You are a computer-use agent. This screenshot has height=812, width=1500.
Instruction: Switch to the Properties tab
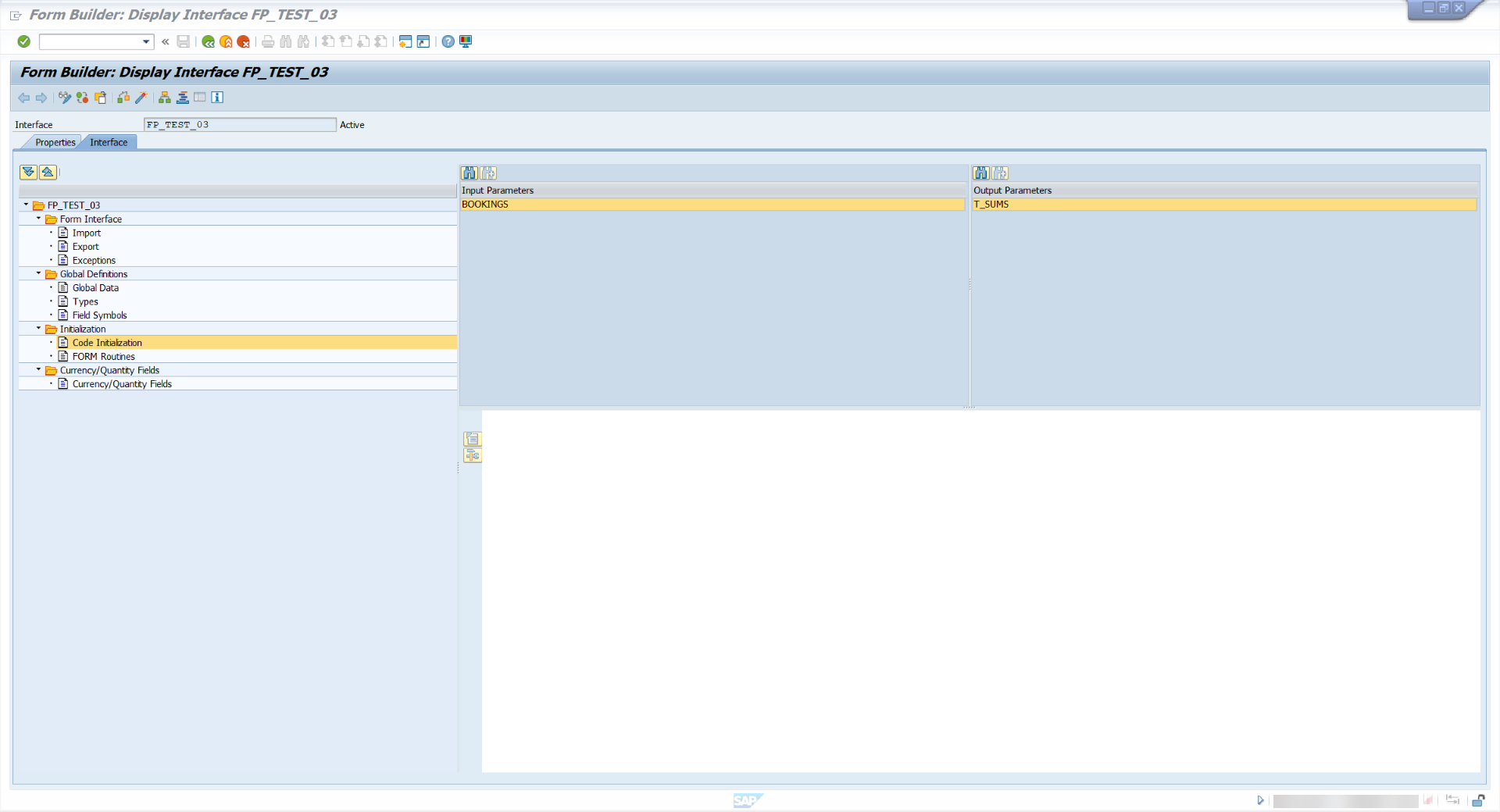point(55,143)
